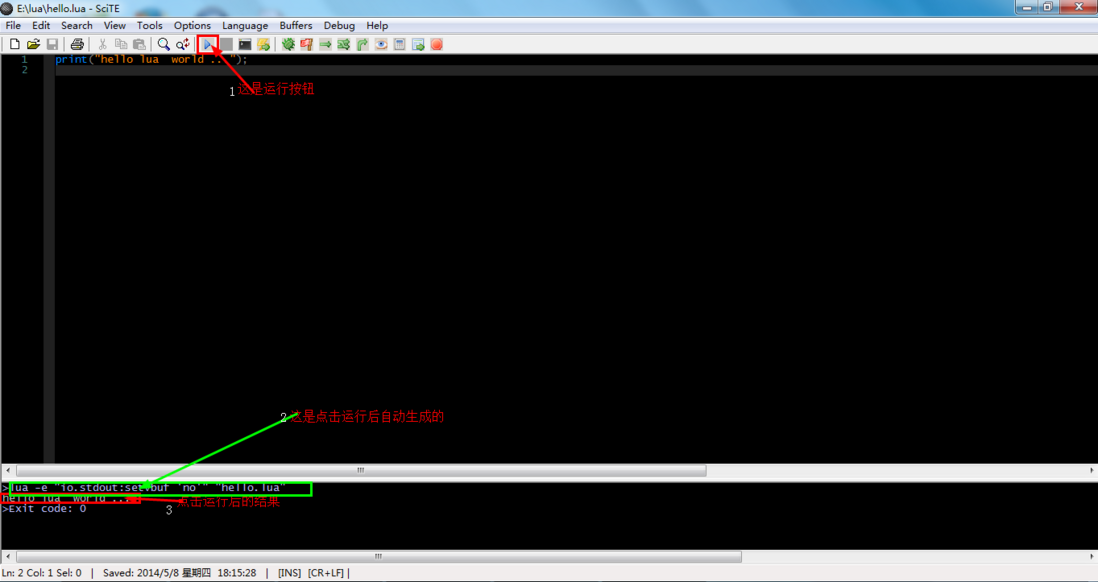1098x582 pixels.
Task: Open watch with the eye icon
Action: (381, 44)
